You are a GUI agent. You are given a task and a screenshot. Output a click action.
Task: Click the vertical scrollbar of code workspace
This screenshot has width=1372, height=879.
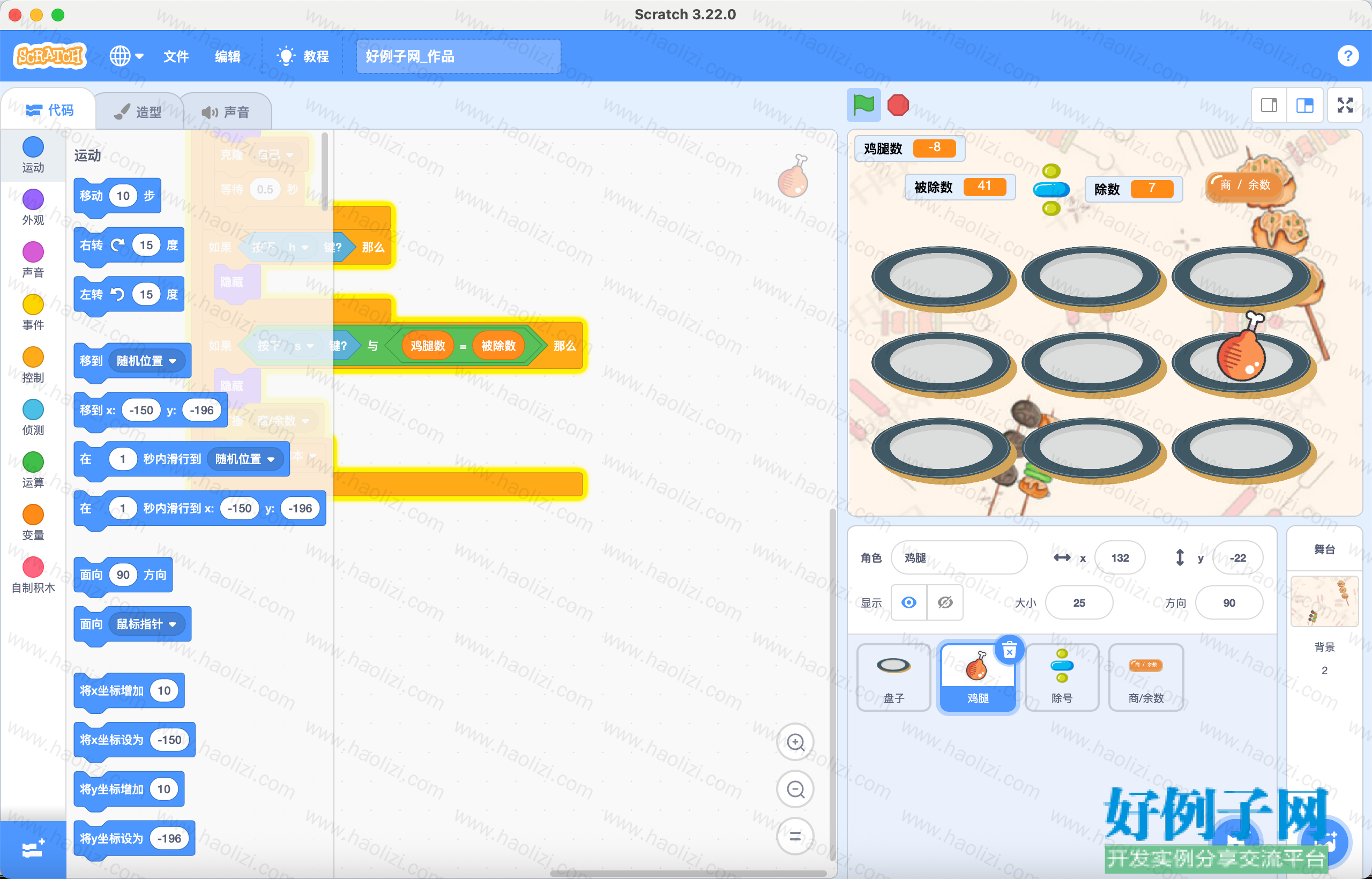832,685
